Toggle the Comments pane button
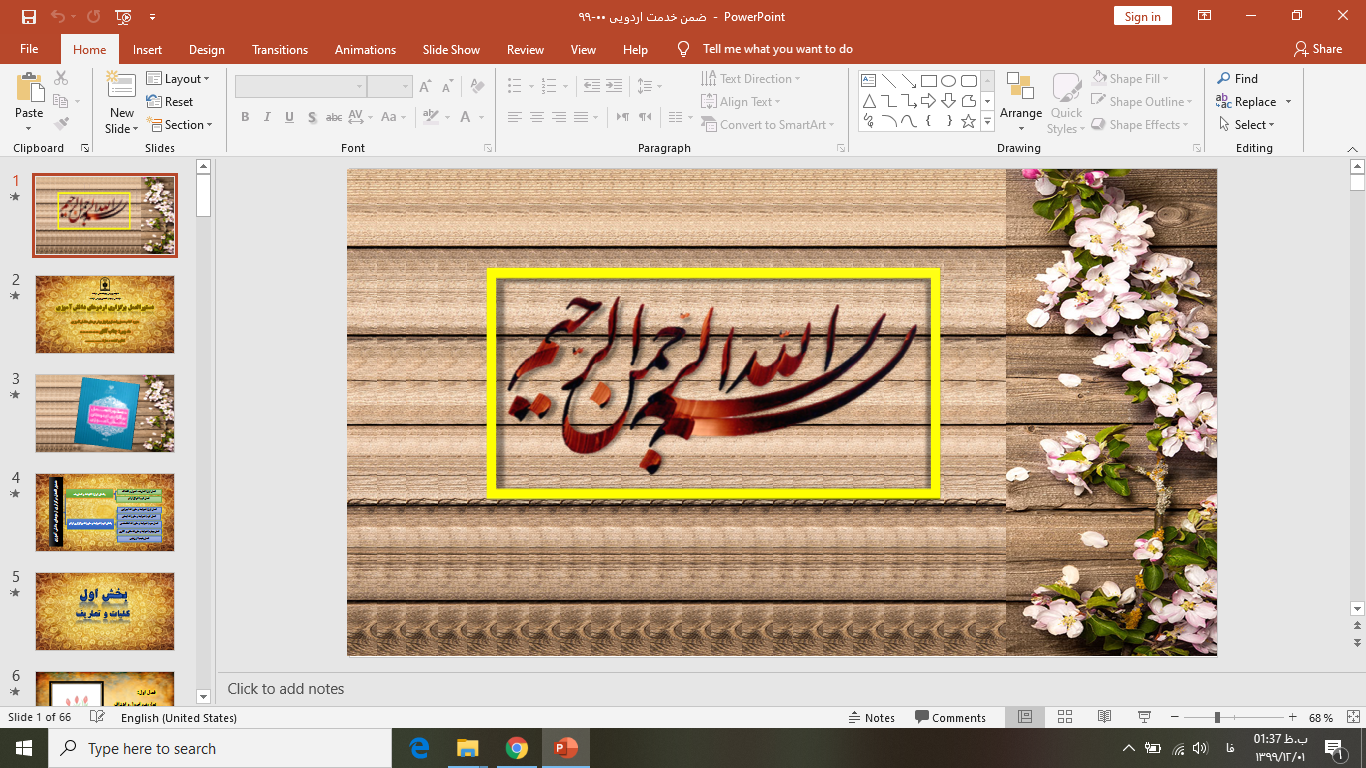Image resolution: width=1366 pixels, height=768 pixels. [x=949, y=718]
